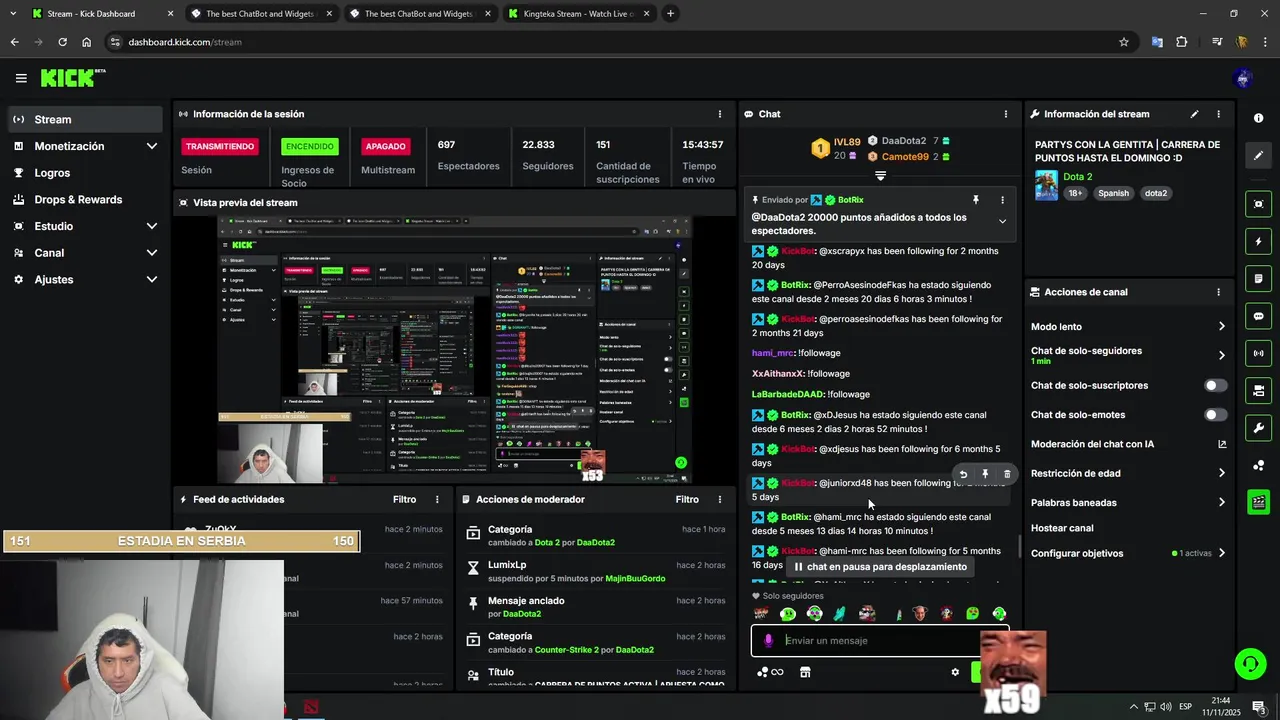The image size is (1280, 720).
Task: Open the hamburger menu next to the KICK logo
Action: pos(21,78)
